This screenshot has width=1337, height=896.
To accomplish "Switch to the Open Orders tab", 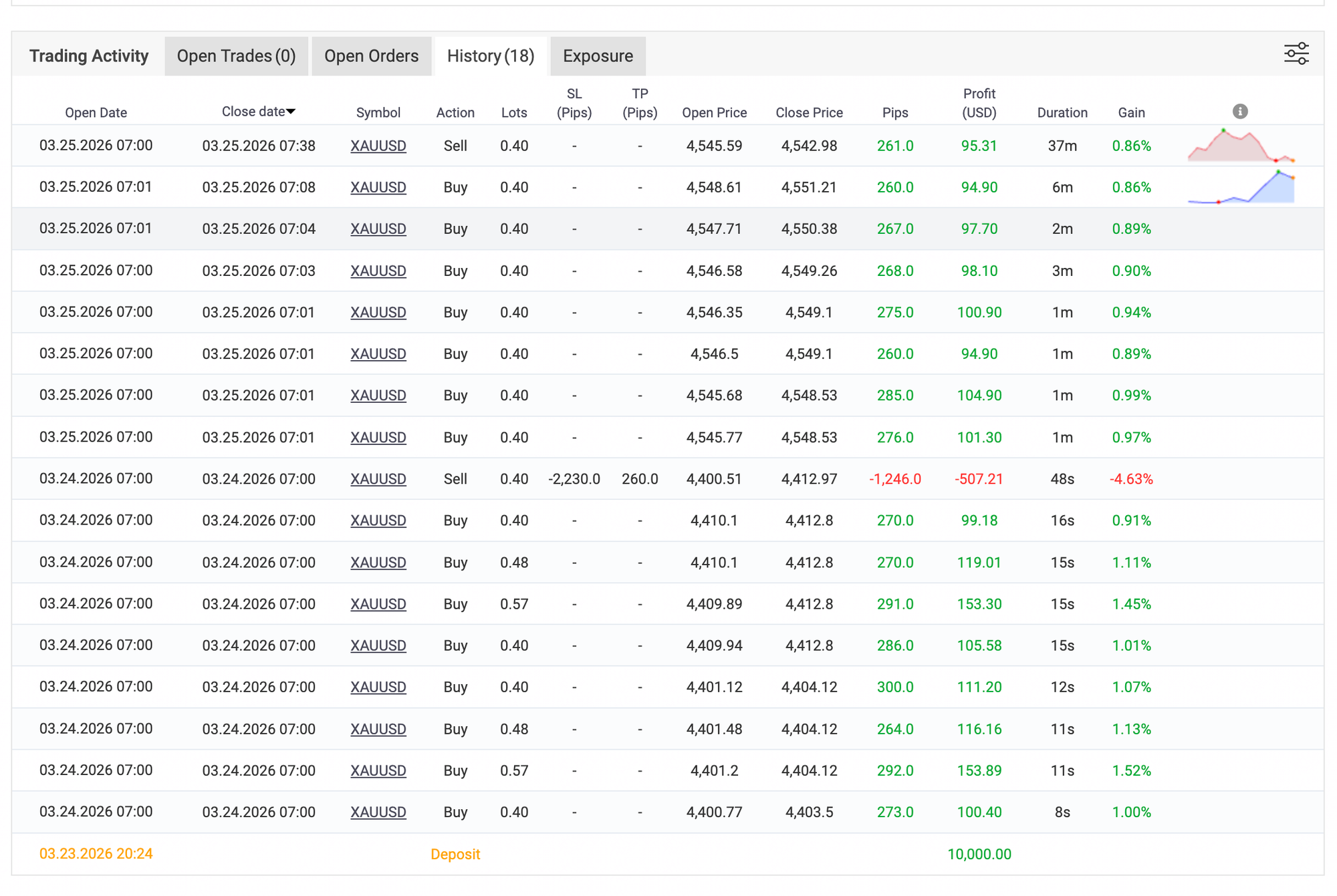I will tap(371, 56).
